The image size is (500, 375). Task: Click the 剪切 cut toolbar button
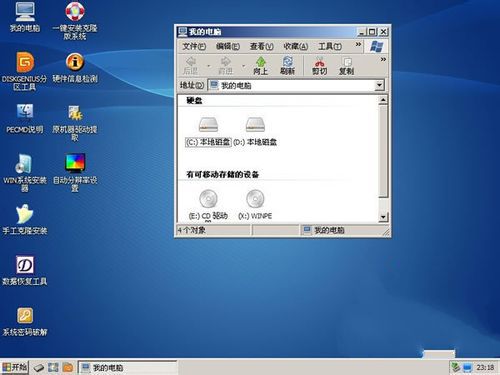(x=319, y=66)
